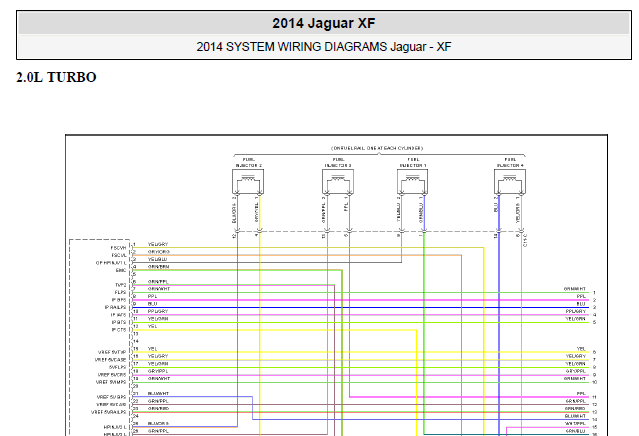
Task: Click the 'FSCVH' pin label
Action: pos(118,248)
